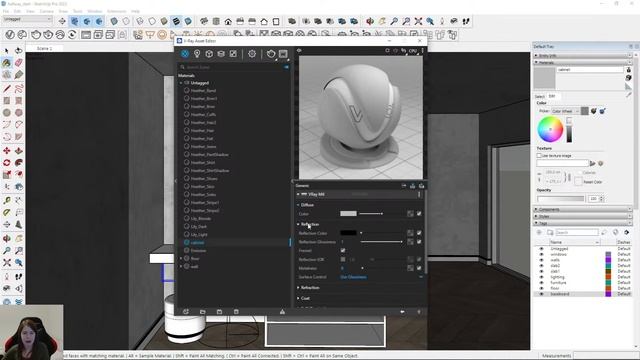Show the V-Ray frame buffer

[283, 54]
